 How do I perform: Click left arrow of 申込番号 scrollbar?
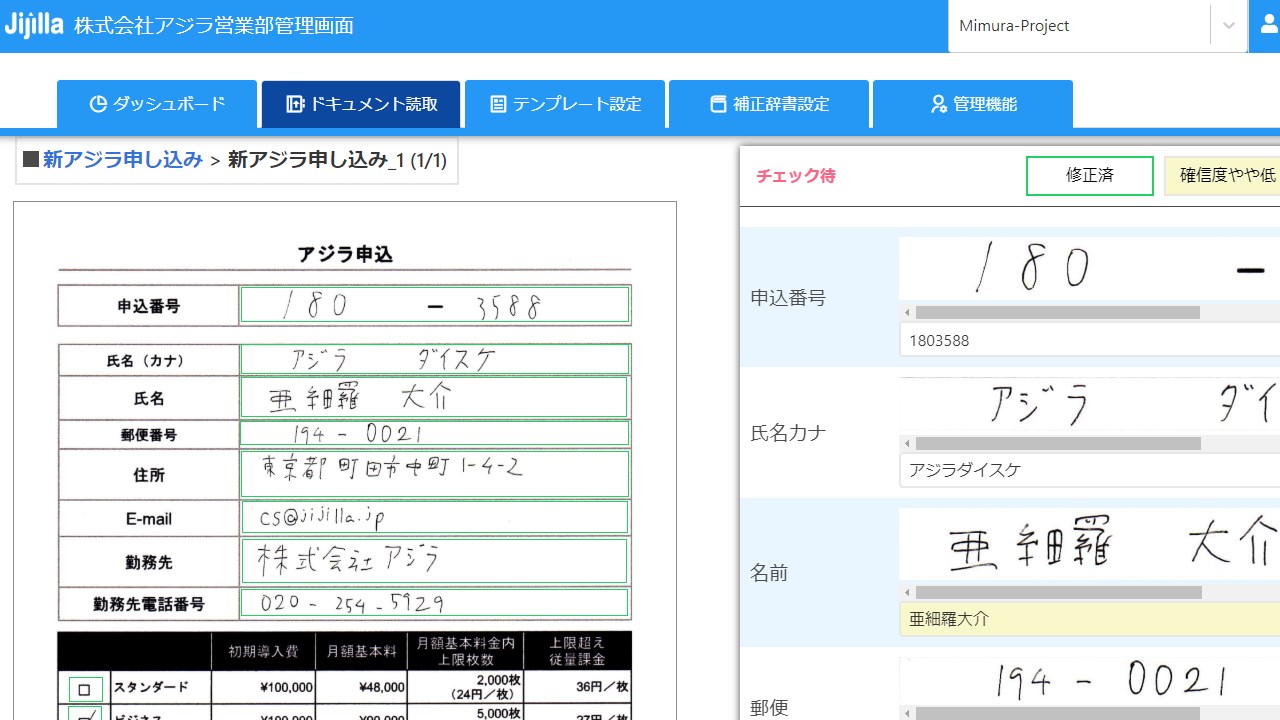[x=906, y=312]
